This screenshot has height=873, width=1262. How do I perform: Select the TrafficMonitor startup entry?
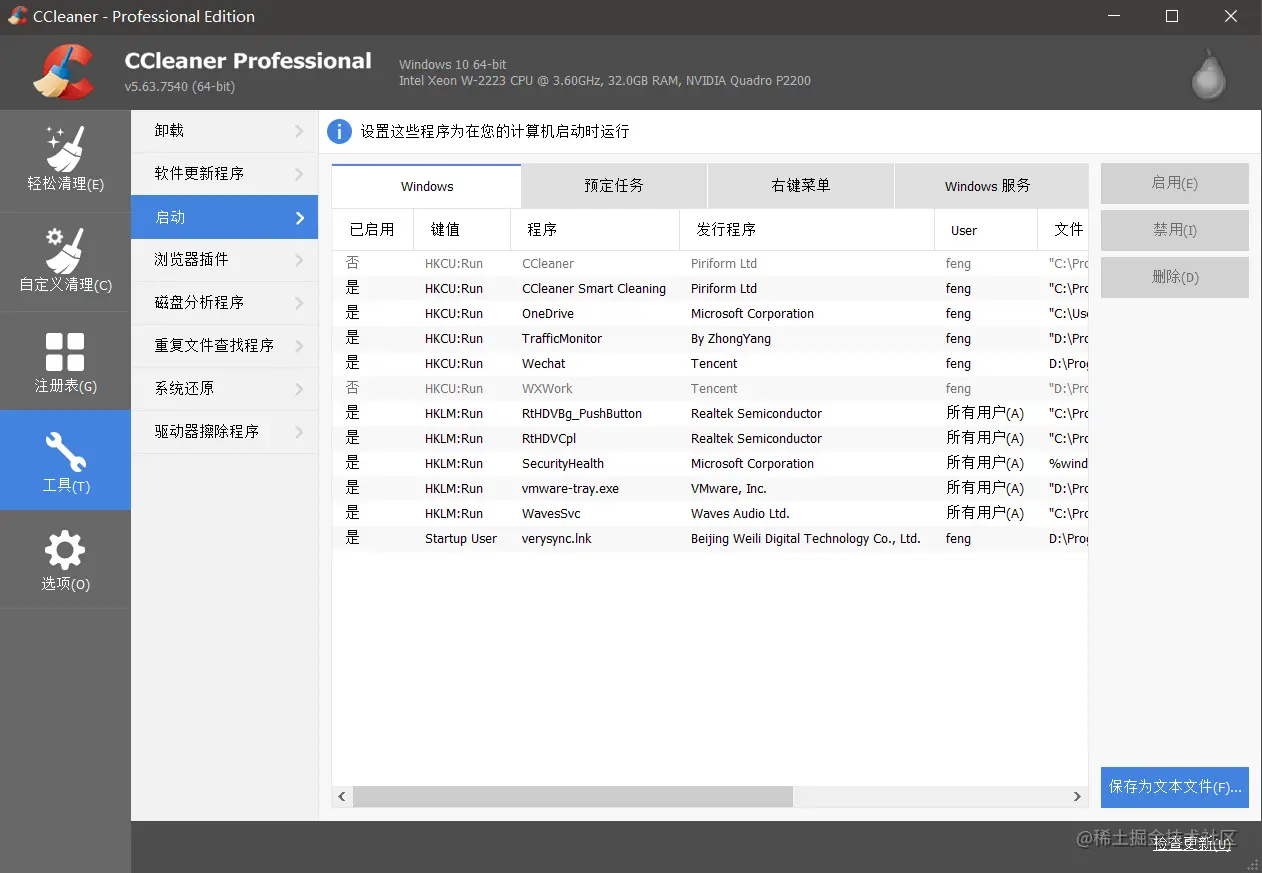click(x=710, y=339)
